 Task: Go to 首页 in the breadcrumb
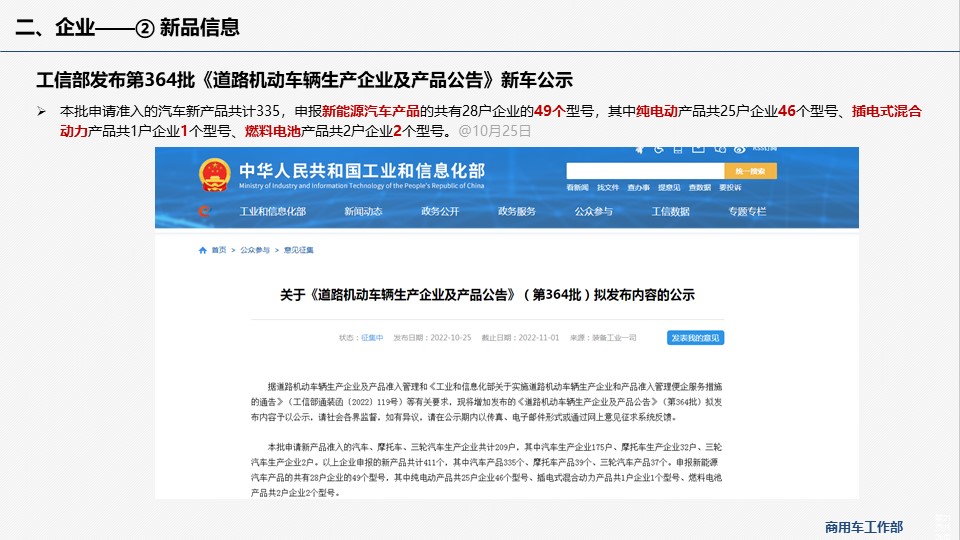pos(219,250)
